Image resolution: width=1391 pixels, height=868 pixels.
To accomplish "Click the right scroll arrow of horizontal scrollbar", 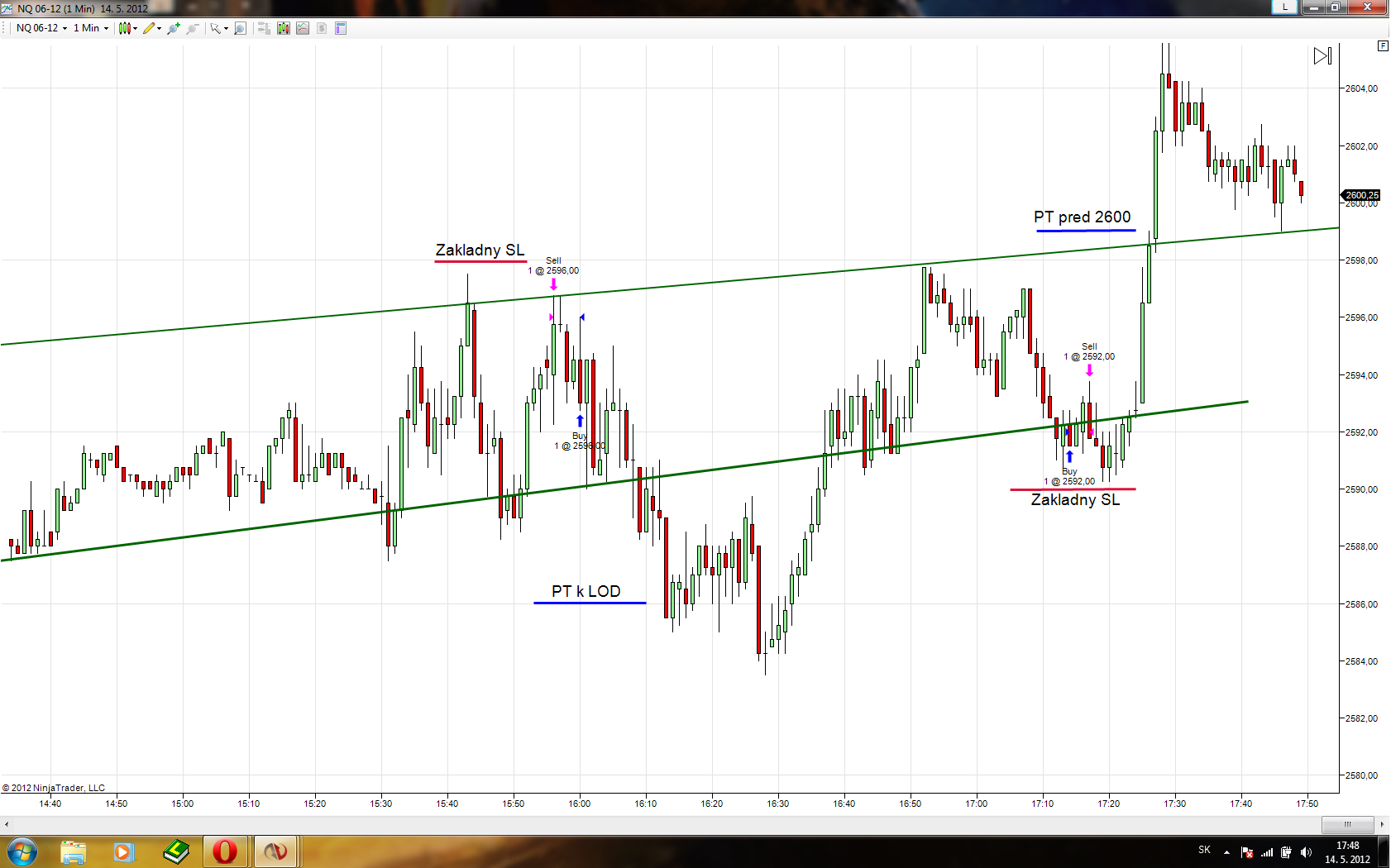I will tap(1382, 824).
